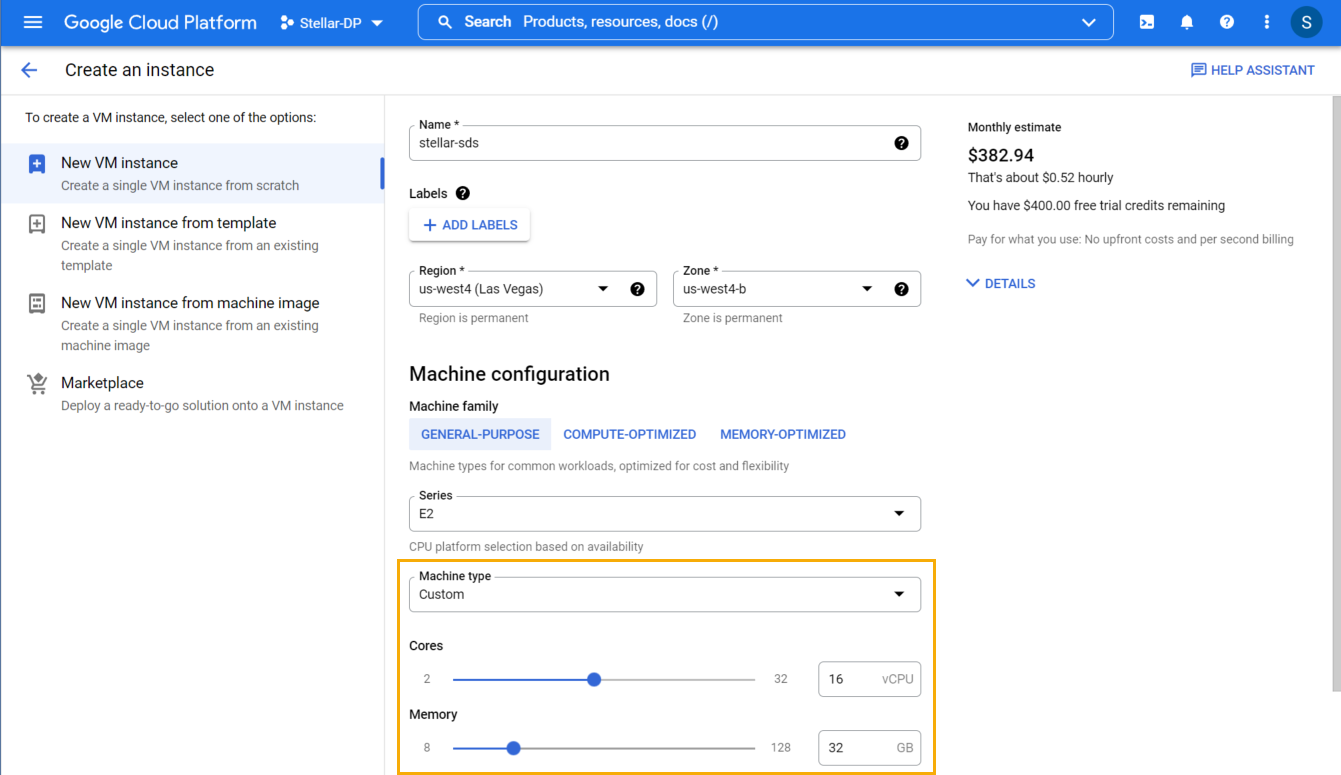Open the top bar help icon
This screenshot has width=1341, height=775.
click(x=1227, y=22)
